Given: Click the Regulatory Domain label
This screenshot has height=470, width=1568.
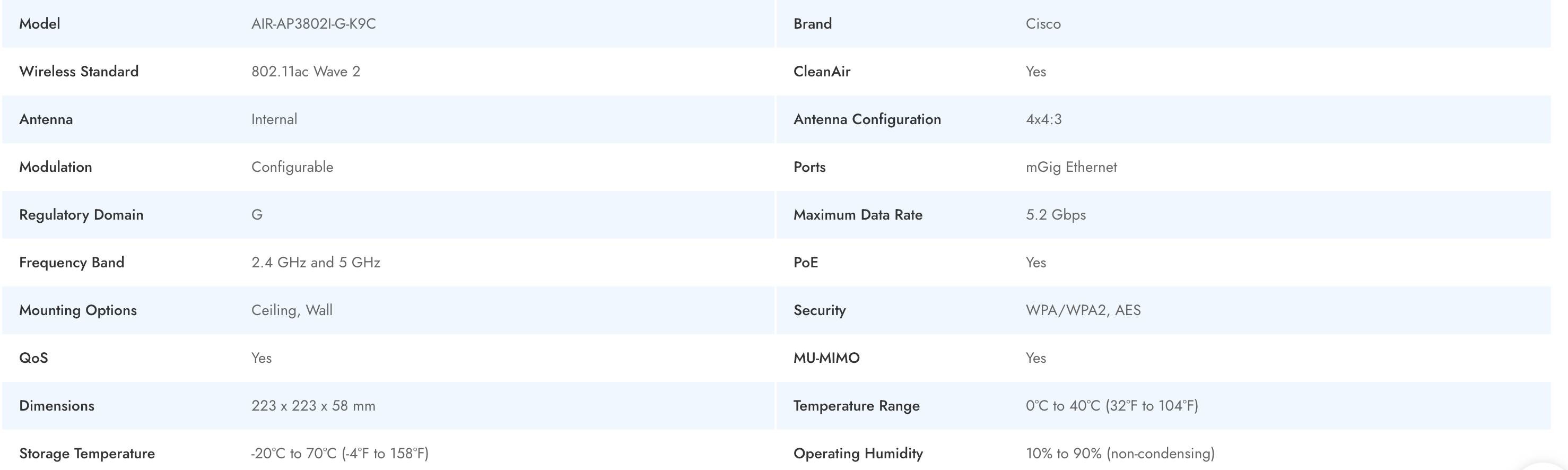Looking at the screenshot, I should tap(81, 215).
